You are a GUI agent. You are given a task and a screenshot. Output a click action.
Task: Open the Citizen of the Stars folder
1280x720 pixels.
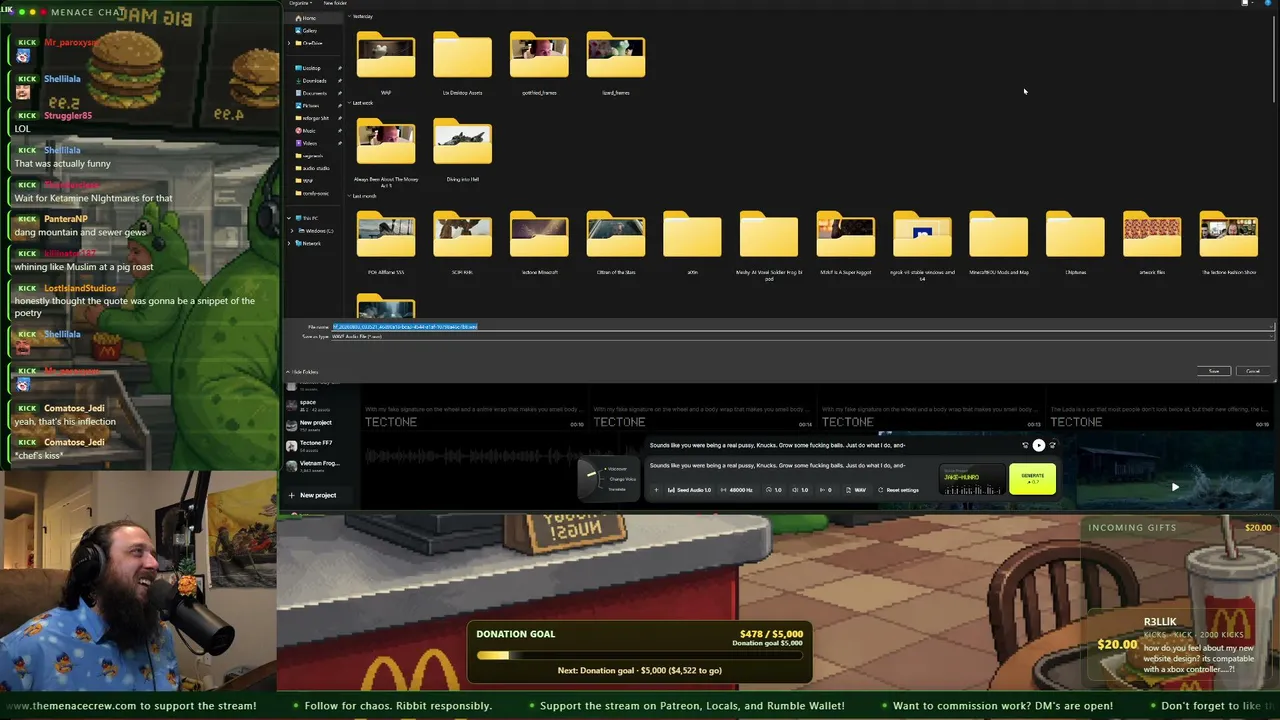click(616, 242)
